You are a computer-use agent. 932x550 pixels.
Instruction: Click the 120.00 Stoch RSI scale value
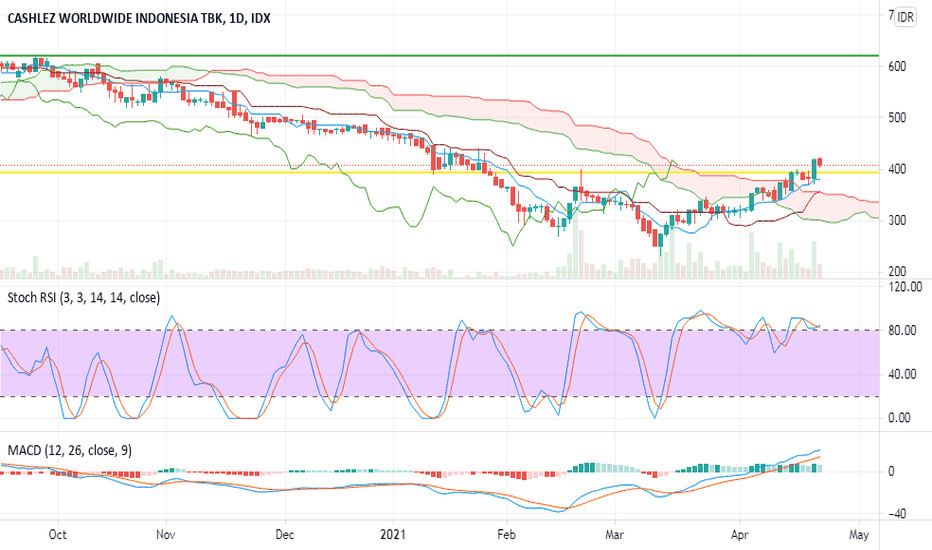[905, 287]
